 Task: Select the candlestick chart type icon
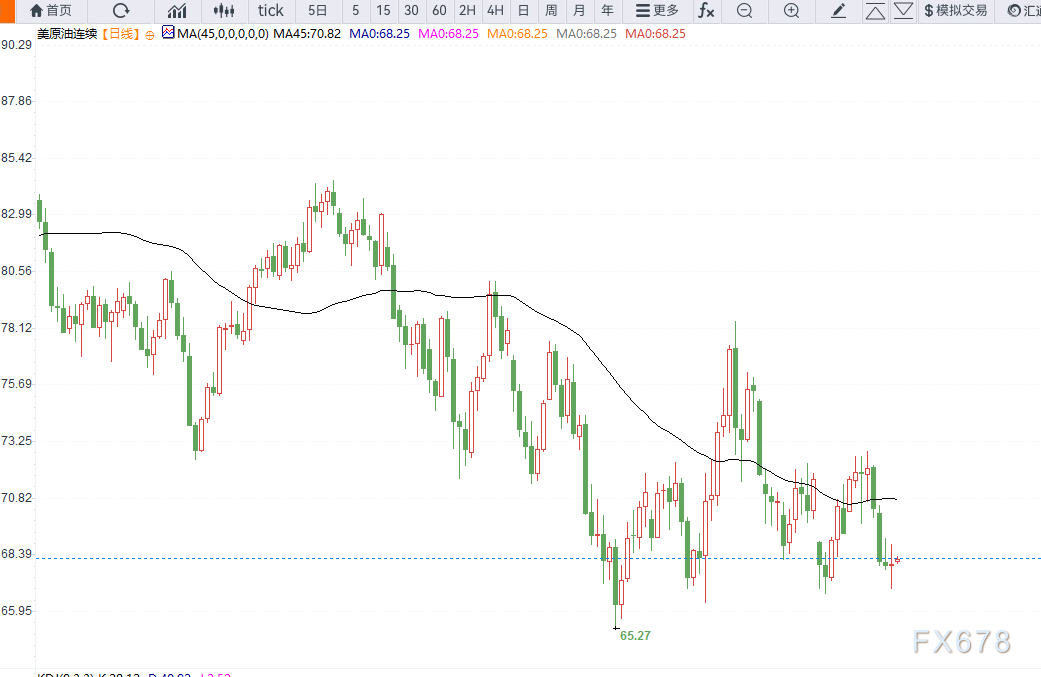(x=225, y=11)
